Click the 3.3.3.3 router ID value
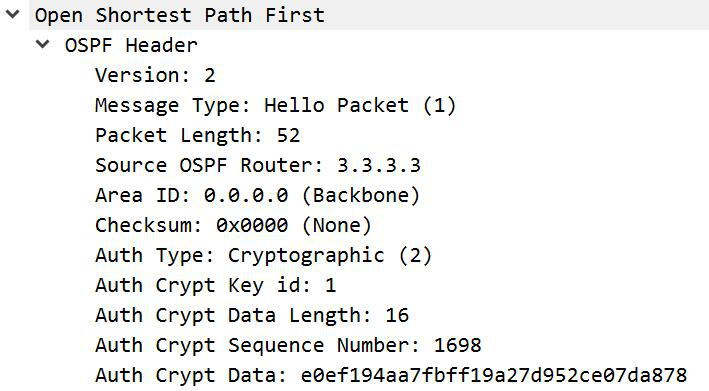The height and width of the screenshot is (391, 709). click(379, 165)
